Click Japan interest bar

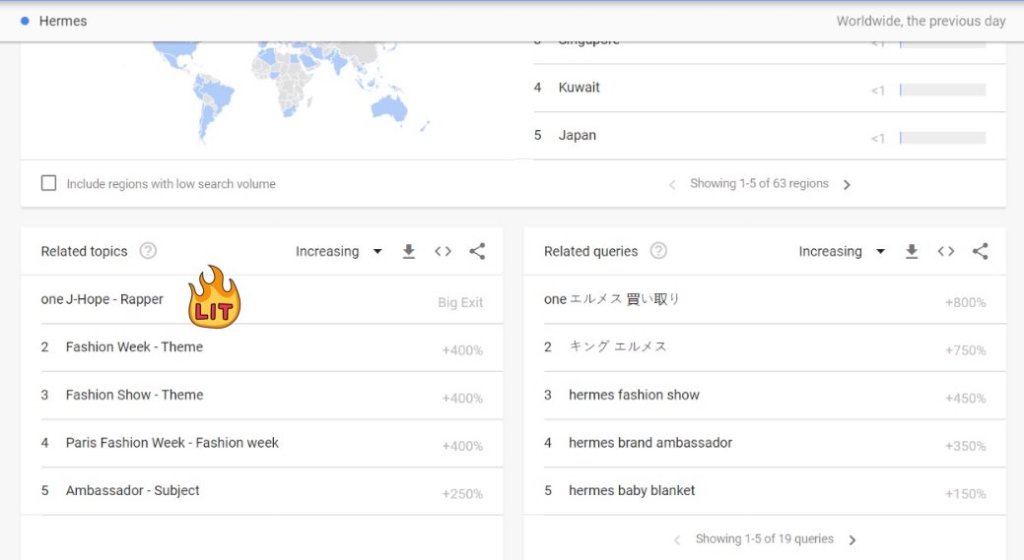click(942, 138)
